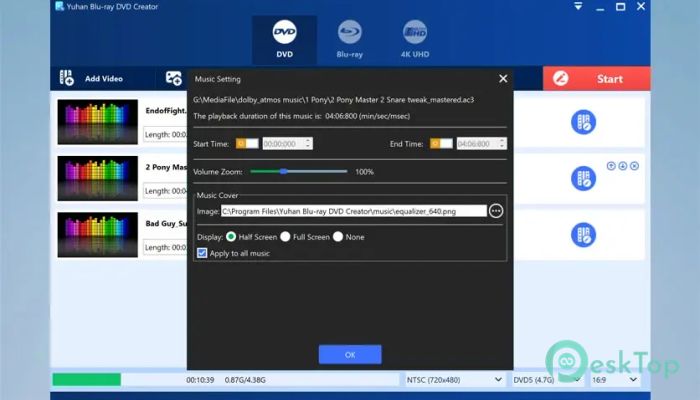Viewport: 700px width, 400px height.
Task: Toggle the Start Time switch
Action: coord(247,143)
